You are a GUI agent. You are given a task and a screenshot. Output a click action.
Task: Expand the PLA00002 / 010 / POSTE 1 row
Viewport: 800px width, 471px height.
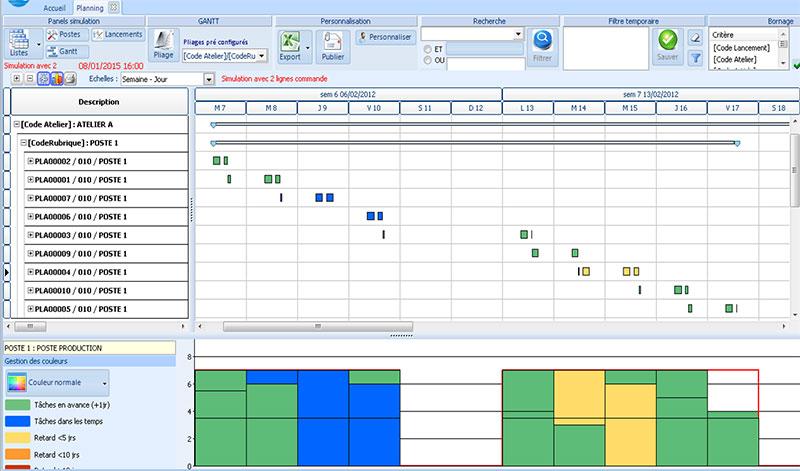30,161
